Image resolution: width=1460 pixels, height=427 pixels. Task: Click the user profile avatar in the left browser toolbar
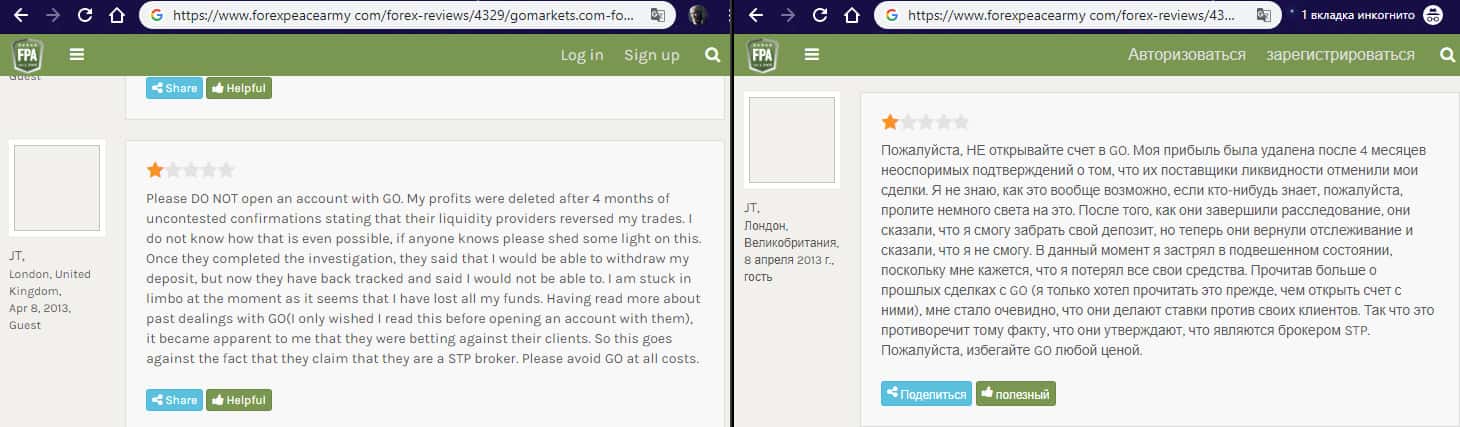(698, 16)
